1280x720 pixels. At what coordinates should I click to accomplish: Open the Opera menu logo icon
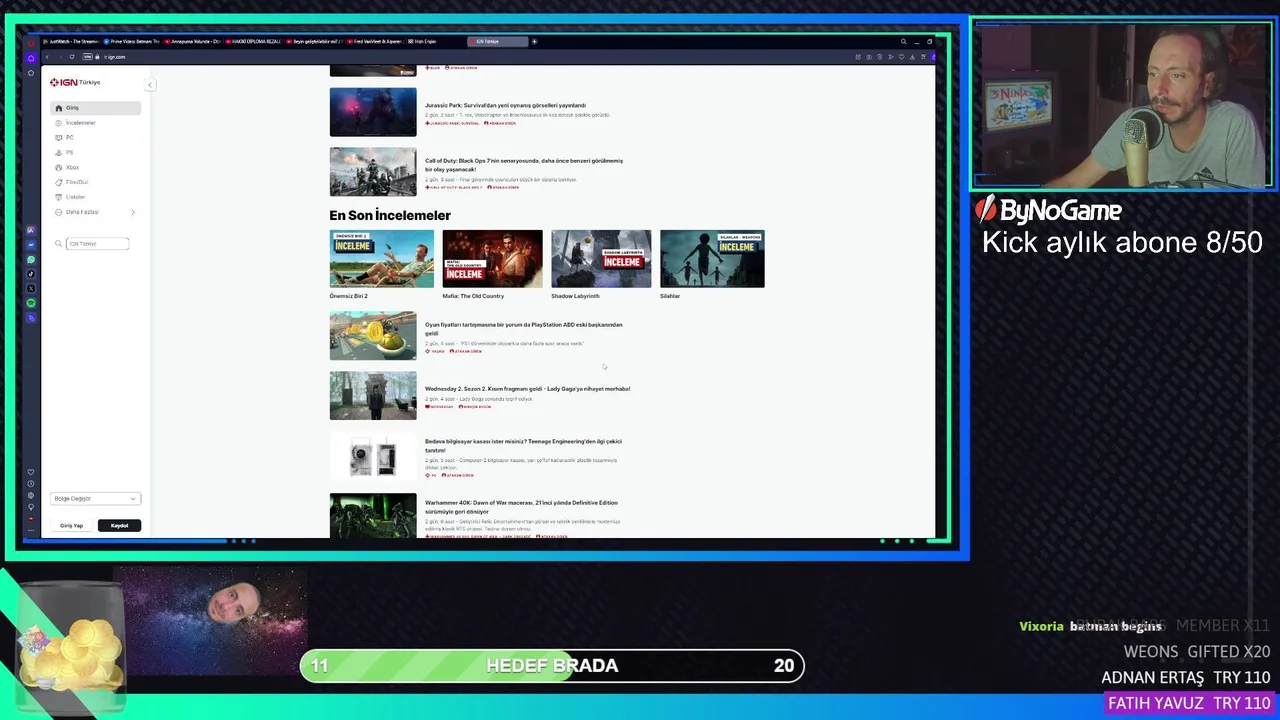31,42
